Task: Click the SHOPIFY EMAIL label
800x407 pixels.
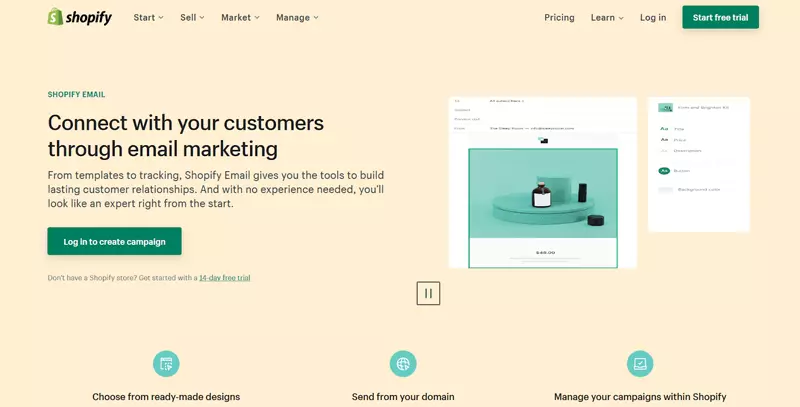Action: [77, 94]
